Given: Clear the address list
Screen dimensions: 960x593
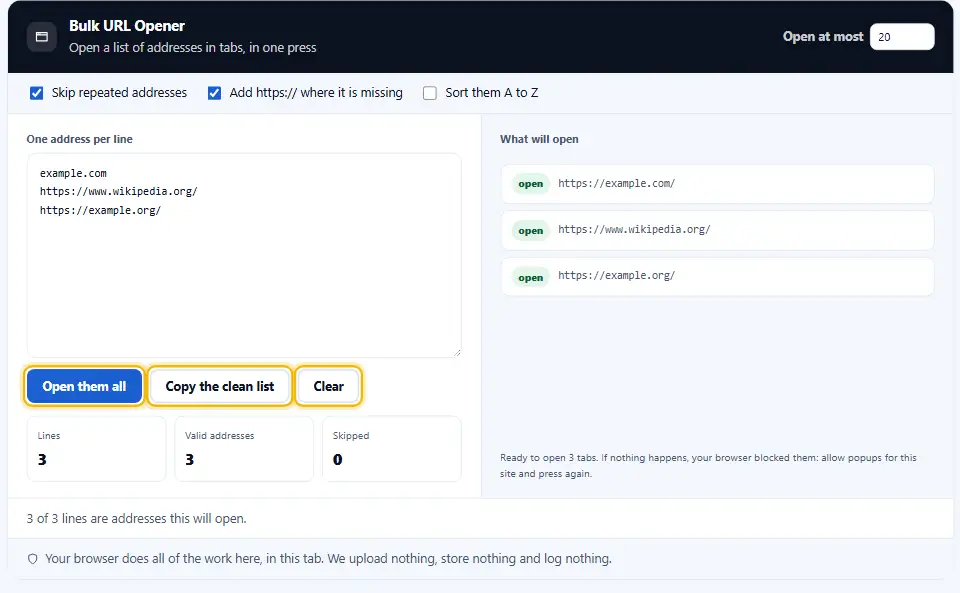Looking at the screenshot, I should click(329, 386).
